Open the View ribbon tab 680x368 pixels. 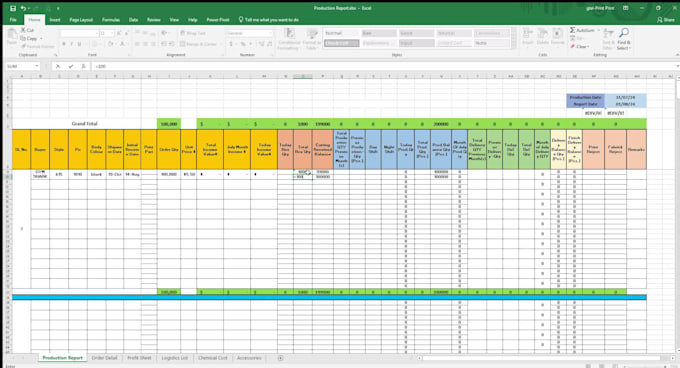point(174,20)
